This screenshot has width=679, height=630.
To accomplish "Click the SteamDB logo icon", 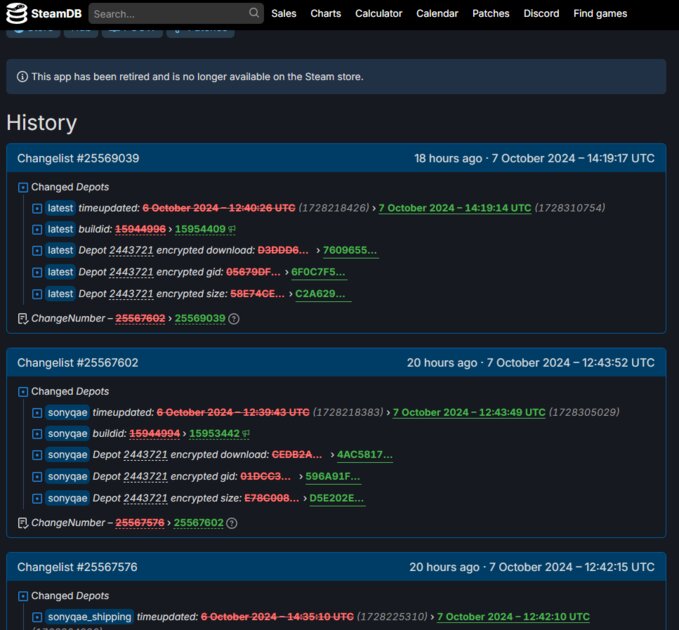I will tap(16, 13).
